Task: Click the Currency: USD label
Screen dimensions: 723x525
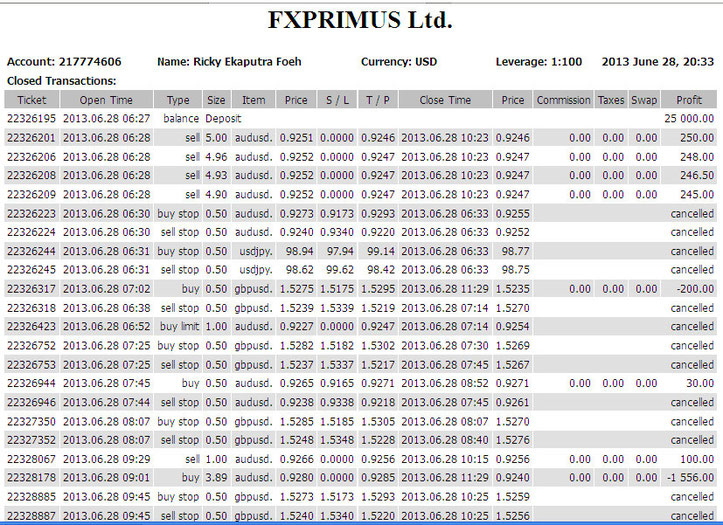Action: (x=399, y=62)
